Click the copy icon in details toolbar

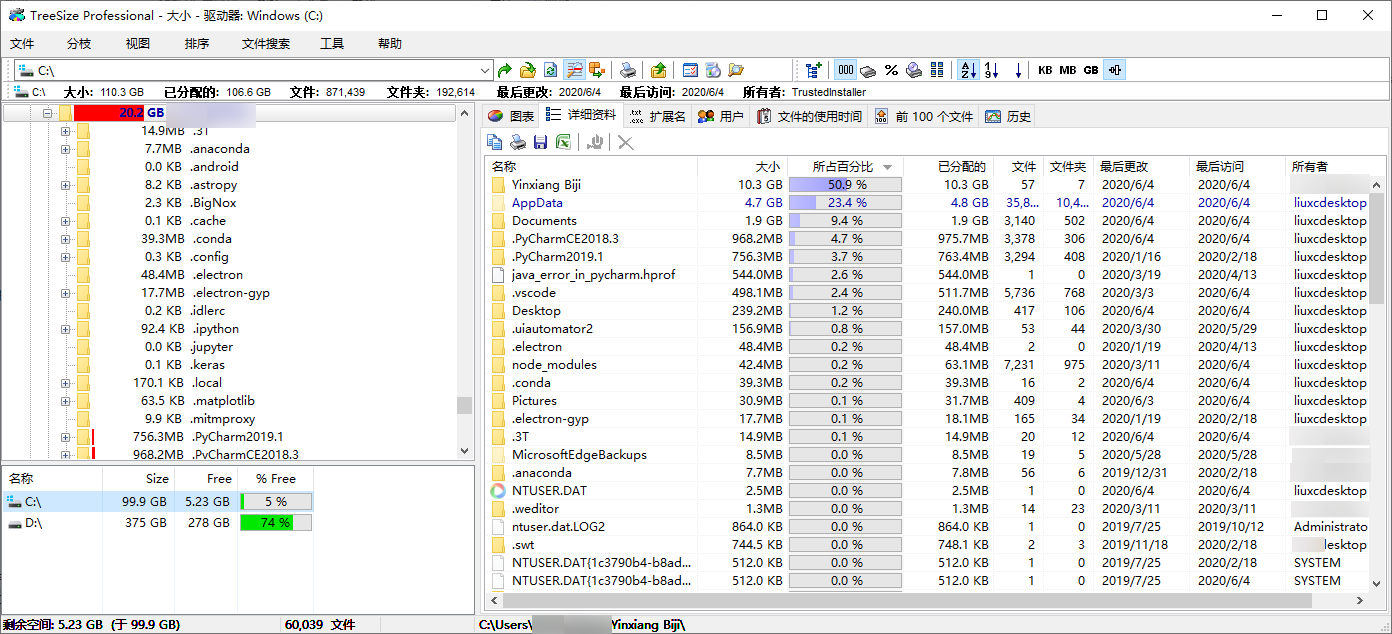tap(494, 143)
